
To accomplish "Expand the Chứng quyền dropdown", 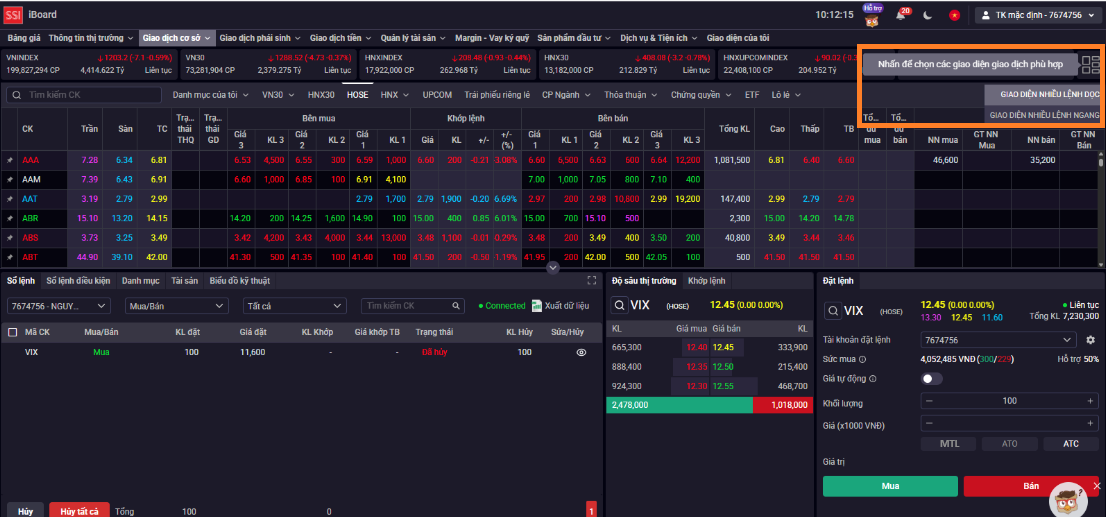I will (x=699, y=95).
